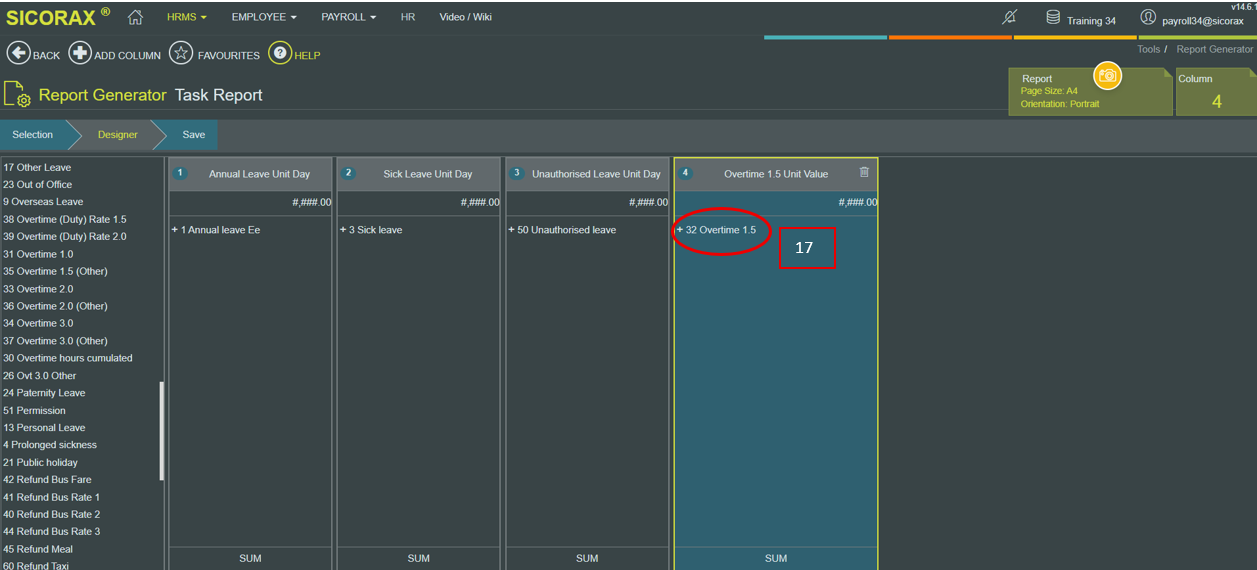Select 13 Personal Leave in list
The width and height of the screenshot is (1257, 570).
click(44, 428)
